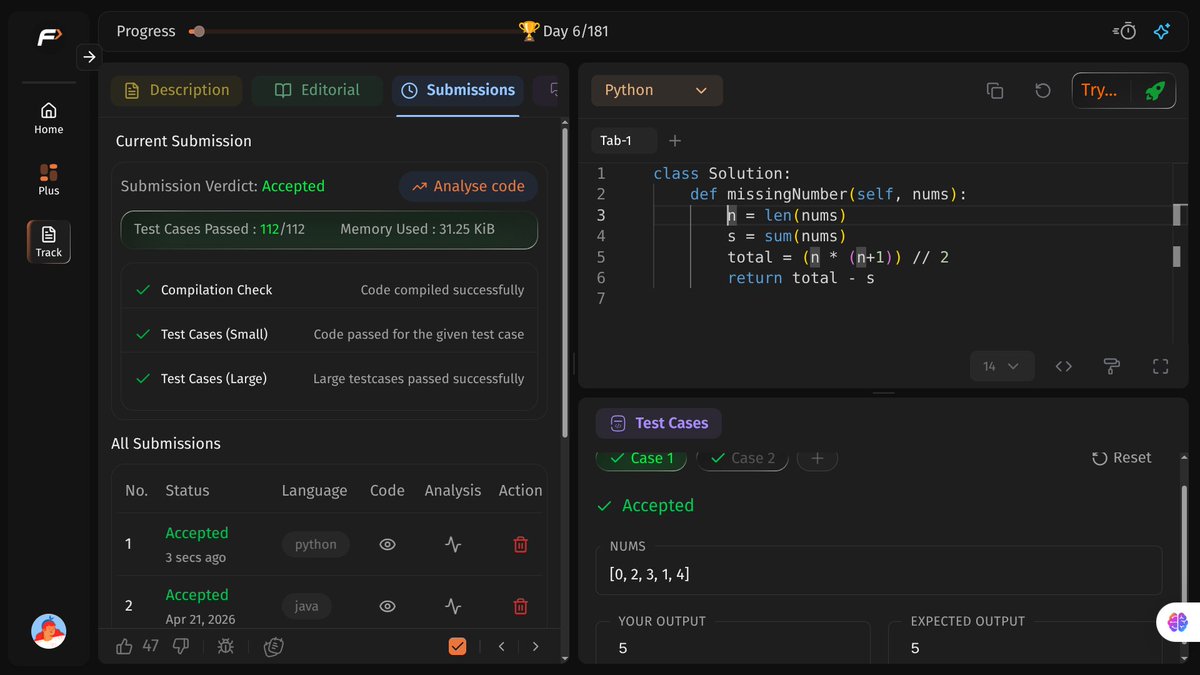Open the timer stopwatch icon
Viewport: 1200px width, 675px height.
tap(1124, 31)
